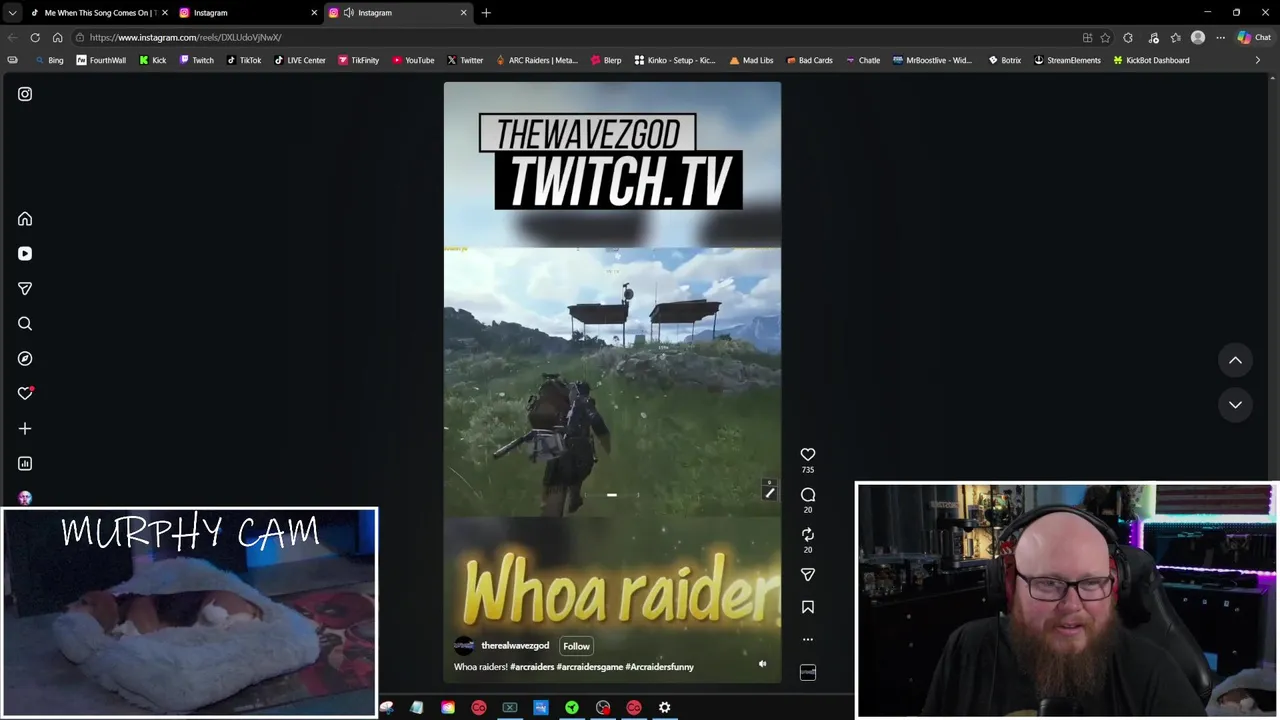Open the Twitch bookmark
Viewport: 1280px width, 720px height.
[x=196, y=60]
